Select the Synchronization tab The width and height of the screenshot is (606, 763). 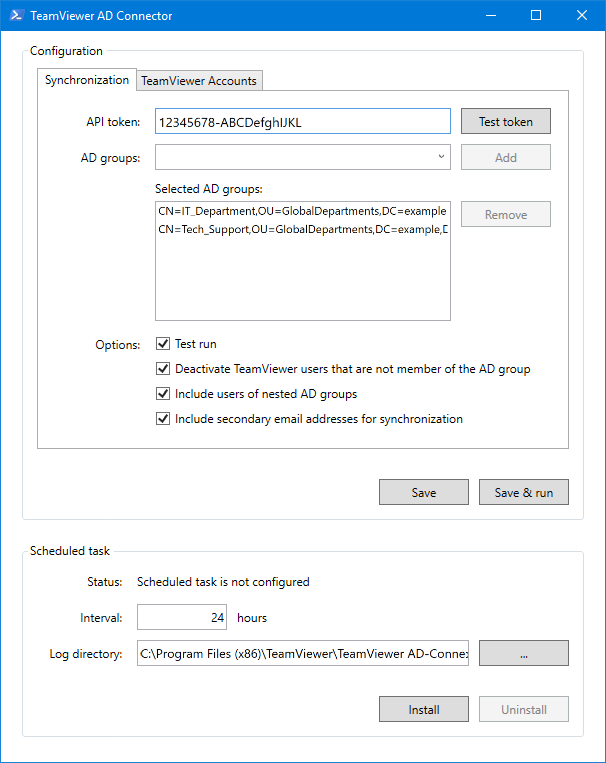pyautogui.click(x=87, y=80)
